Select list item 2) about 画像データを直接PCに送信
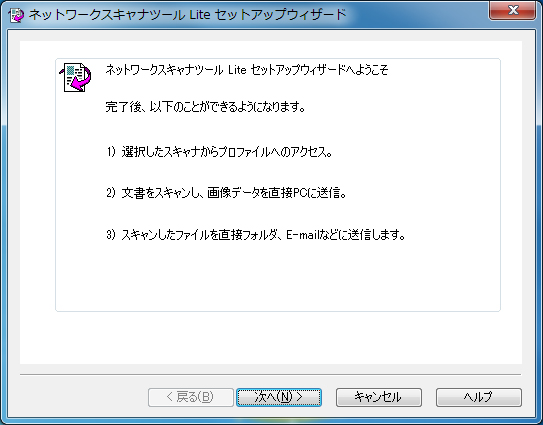The image size is (543, 425). (x=226, y=193)
